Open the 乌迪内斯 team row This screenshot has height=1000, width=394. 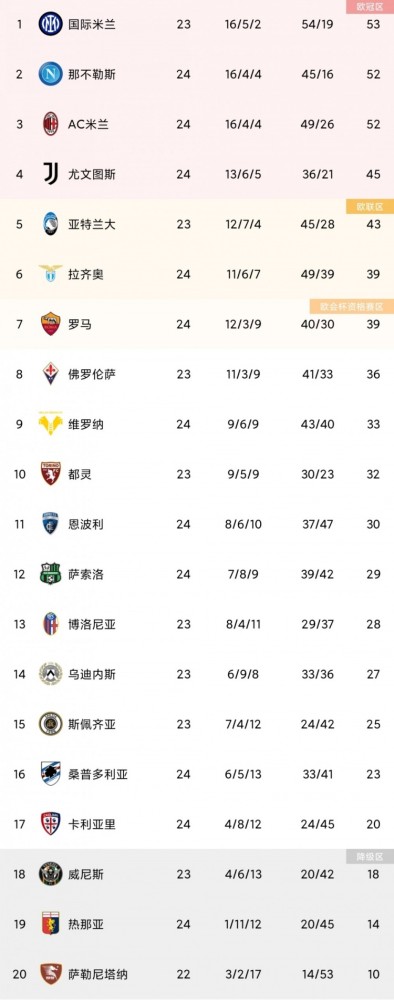coord(197,674)
